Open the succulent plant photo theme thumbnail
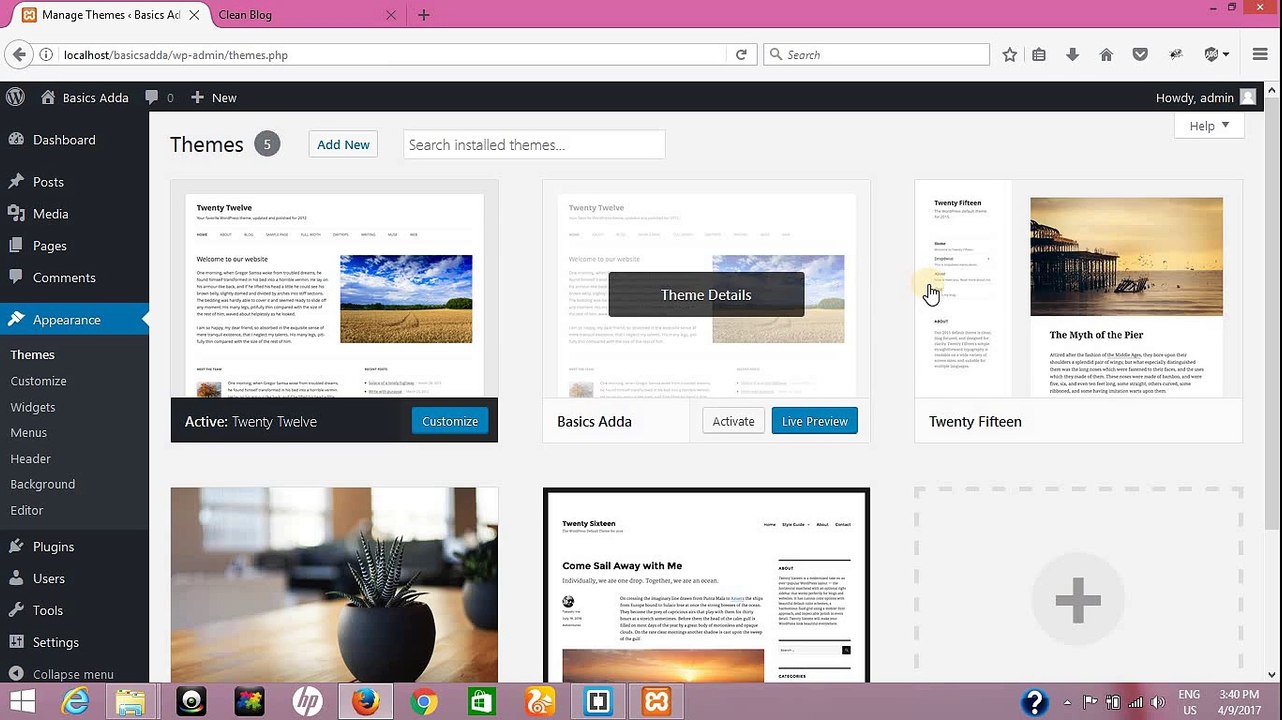The height and width of the screenshot is (720, 1282). (334, 585)
